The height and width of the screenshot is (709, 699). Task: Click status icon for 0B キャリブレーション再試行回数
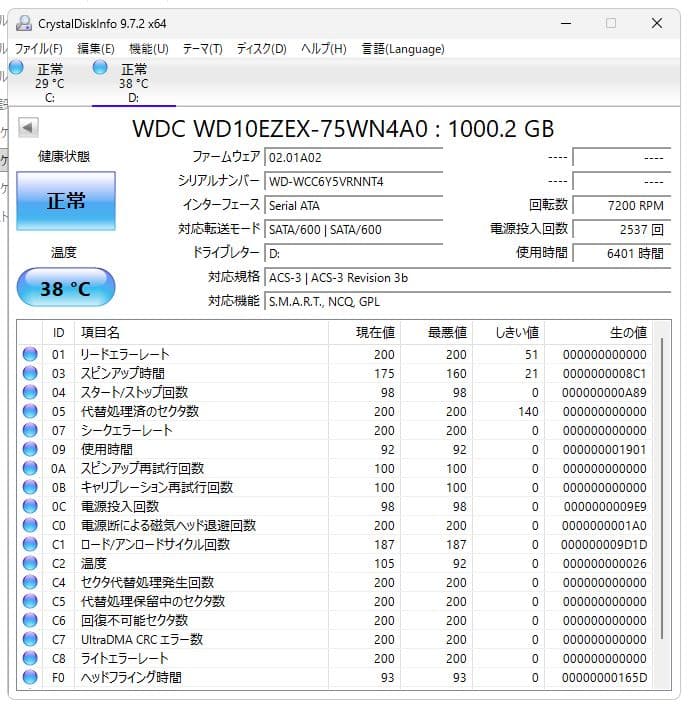coord(30,487)
